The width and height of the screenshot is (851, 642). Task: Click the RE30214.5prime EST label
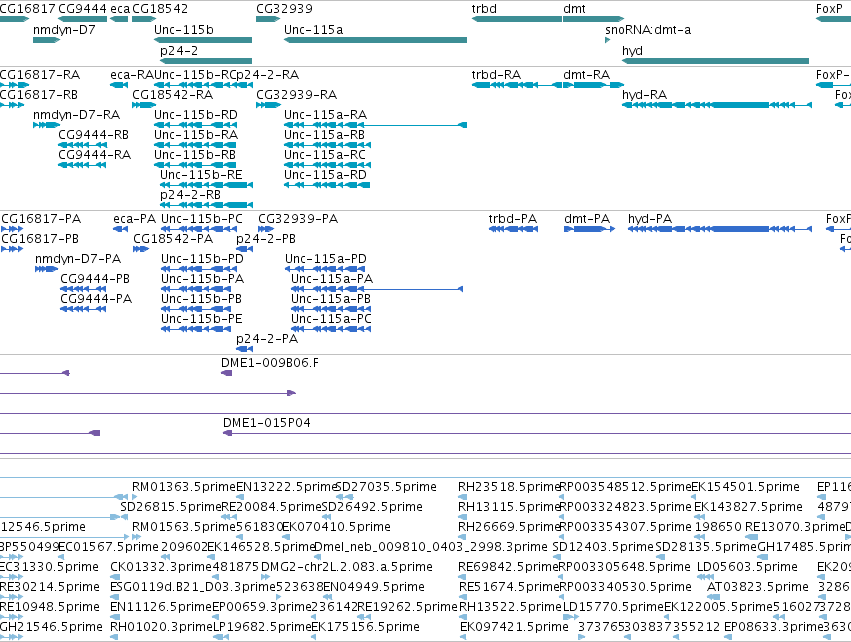pos(50,587)
